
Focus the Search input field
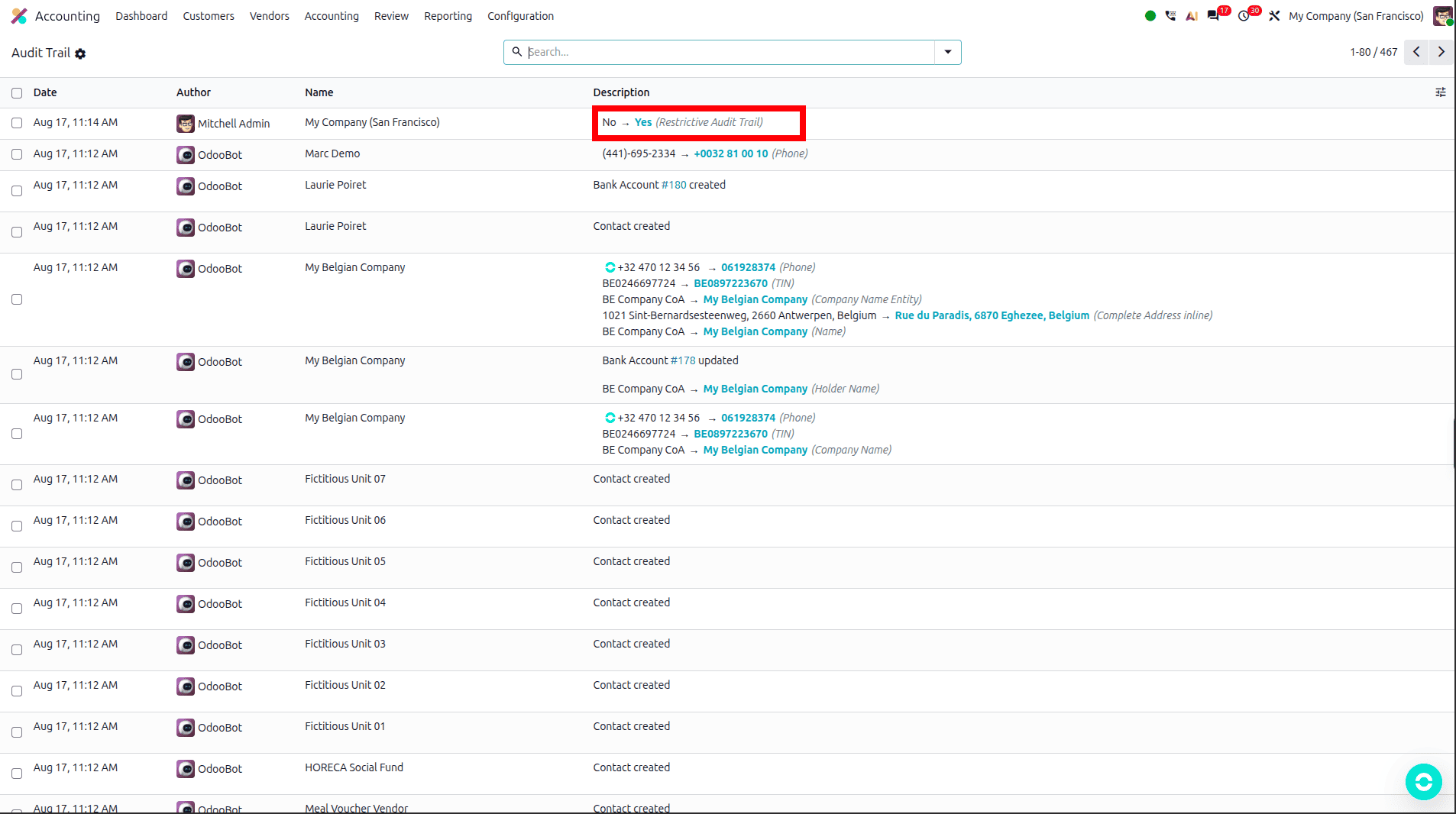[x=730, y=52]
